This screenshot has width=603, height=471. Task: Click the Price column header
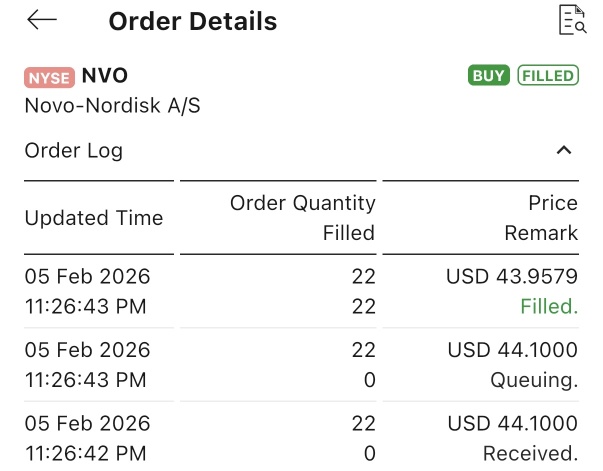553,203
